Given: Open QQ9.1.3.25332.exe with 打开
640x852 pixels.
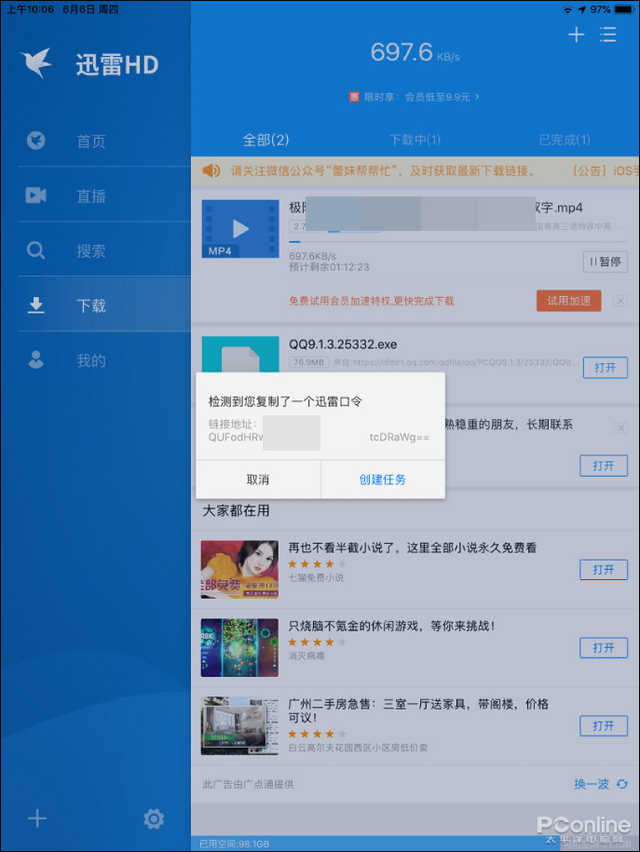Looking at the screenshot, I should click(605, 368).
